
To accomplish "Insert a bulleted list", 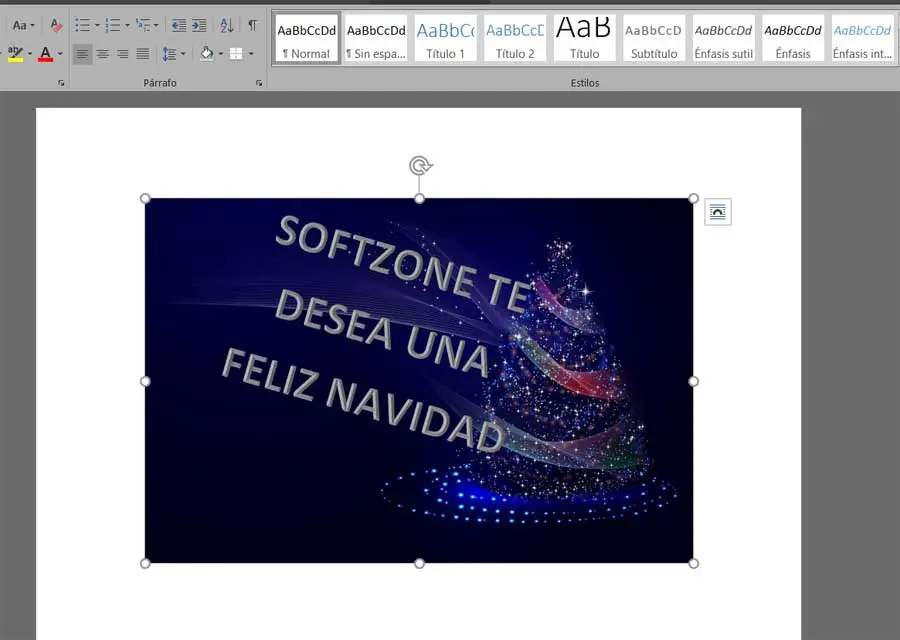I will point(83,25).
